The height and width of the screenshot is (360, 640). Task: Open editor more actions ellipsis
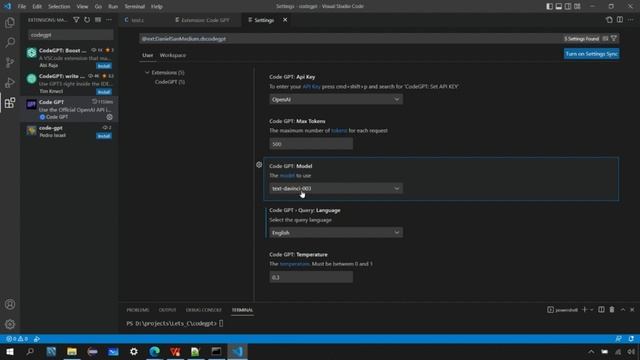(x=631, y=20)
